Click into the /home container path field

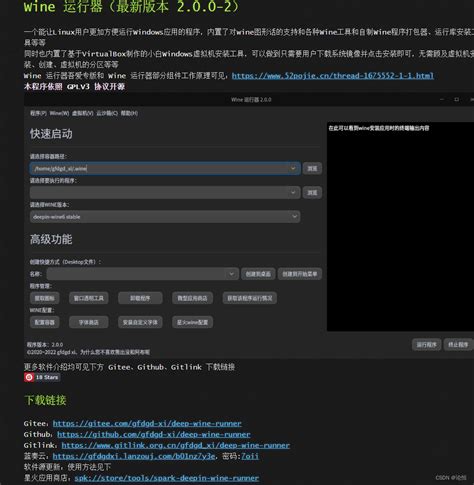click(x=159, y=168)
